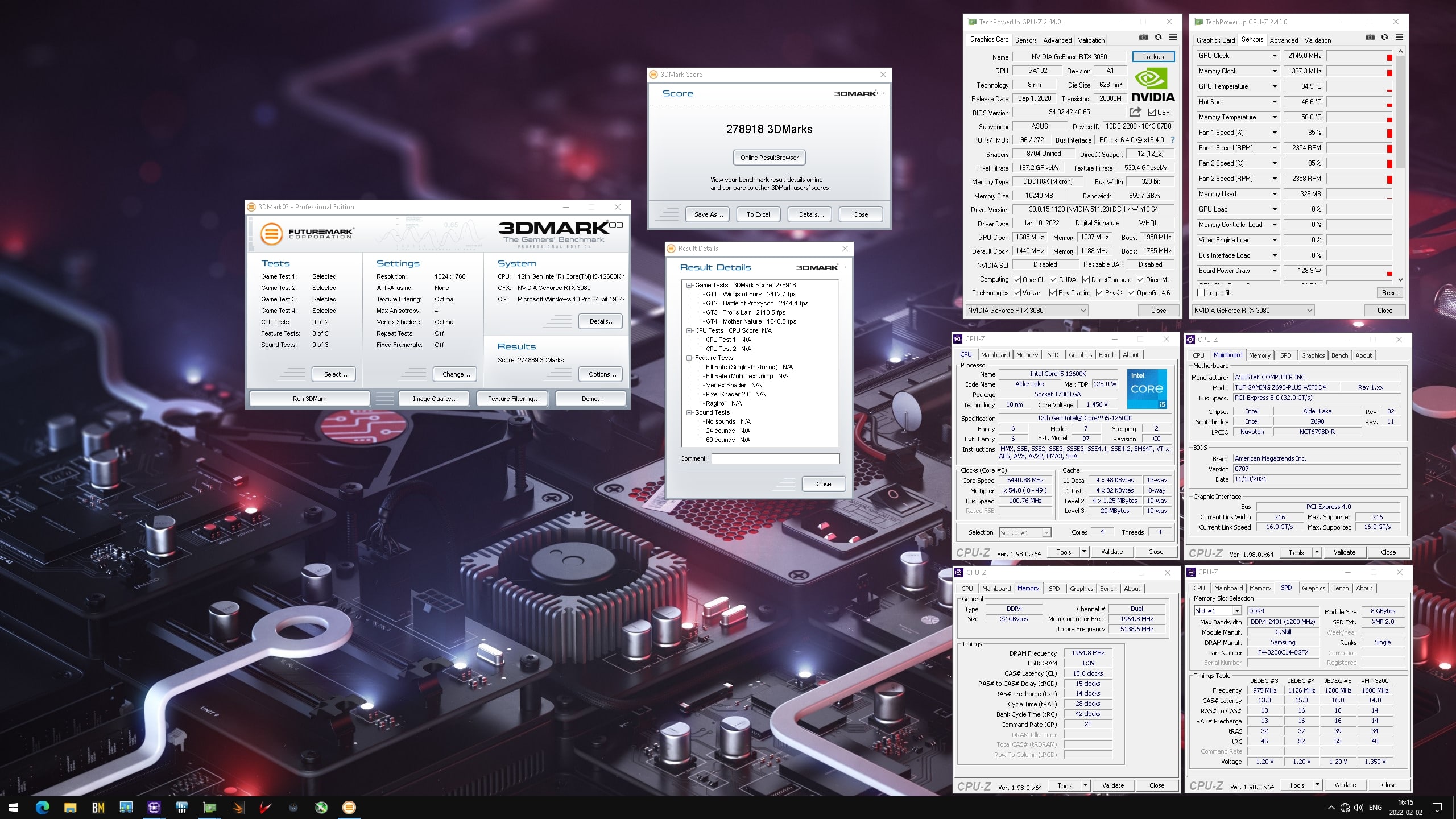Image resolution: width=1456 pixels, height=819 pixels.
Task: Toggle the DirectML checkbox
Action: click(x=1140, y=280)
